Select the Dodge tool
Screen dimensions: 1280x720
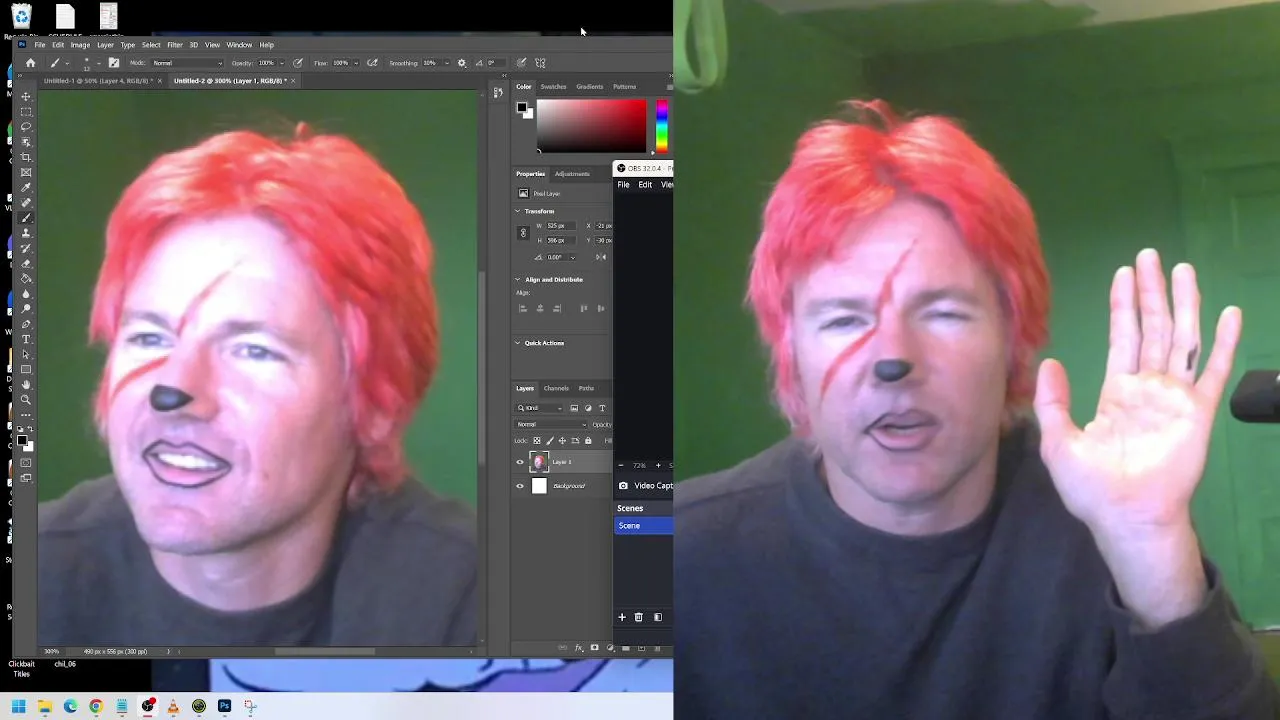tap(26, 309)
